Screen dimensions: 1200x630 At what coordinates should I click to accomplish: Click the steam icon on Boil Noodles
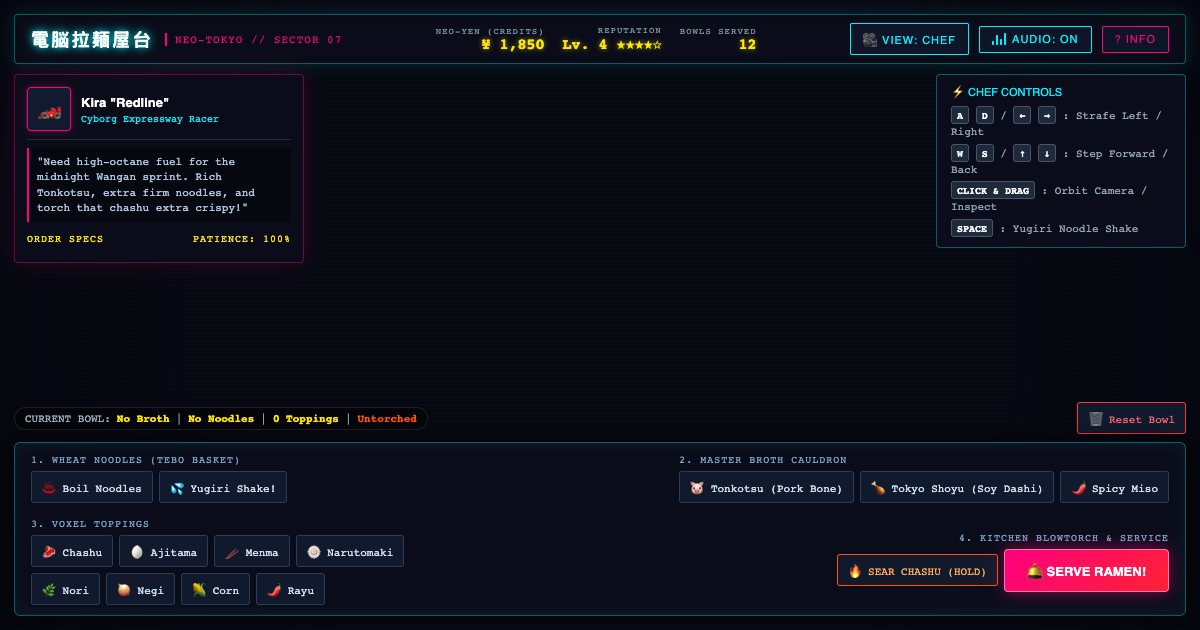pyautogui.click(x=48, y=488)
